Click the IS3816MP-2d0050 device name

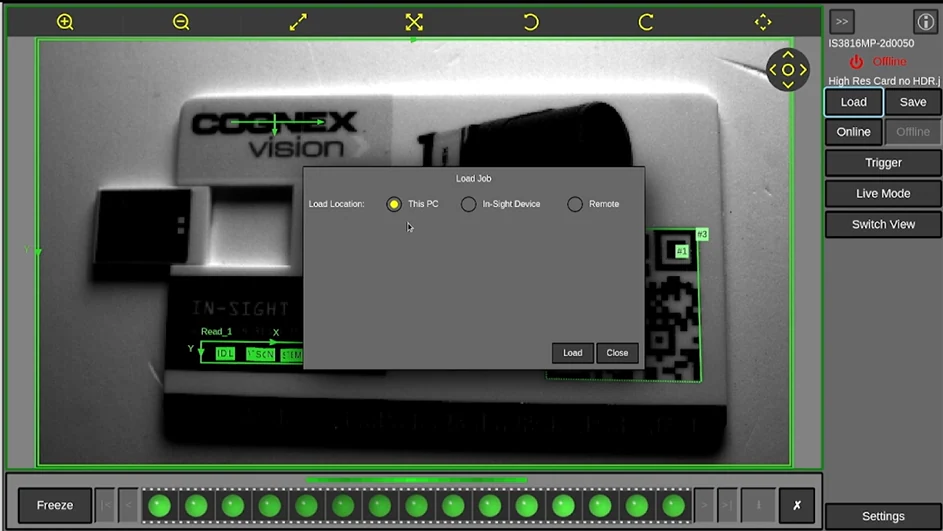tap(871, 43)
